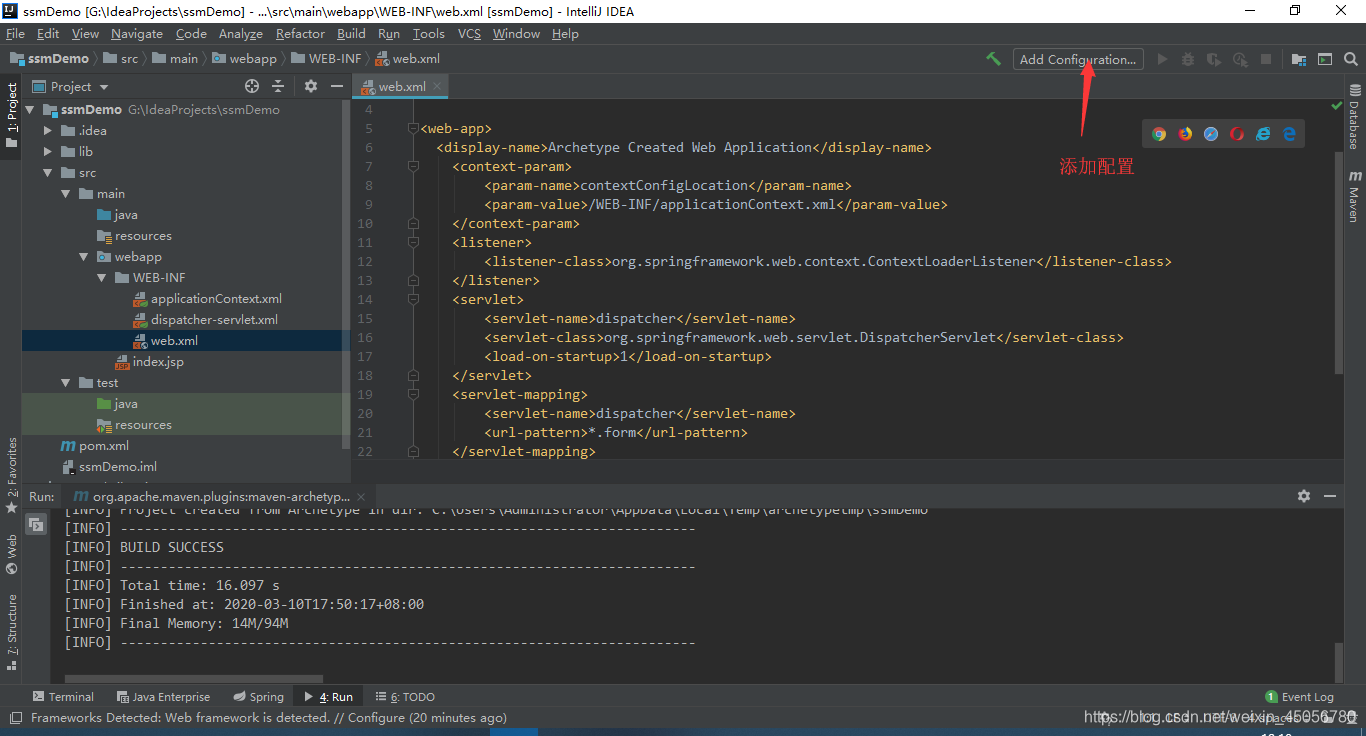Toggle the Spring tool window
The height and width of the screenshot is (736, 1366).
click(x=259, y=697)
